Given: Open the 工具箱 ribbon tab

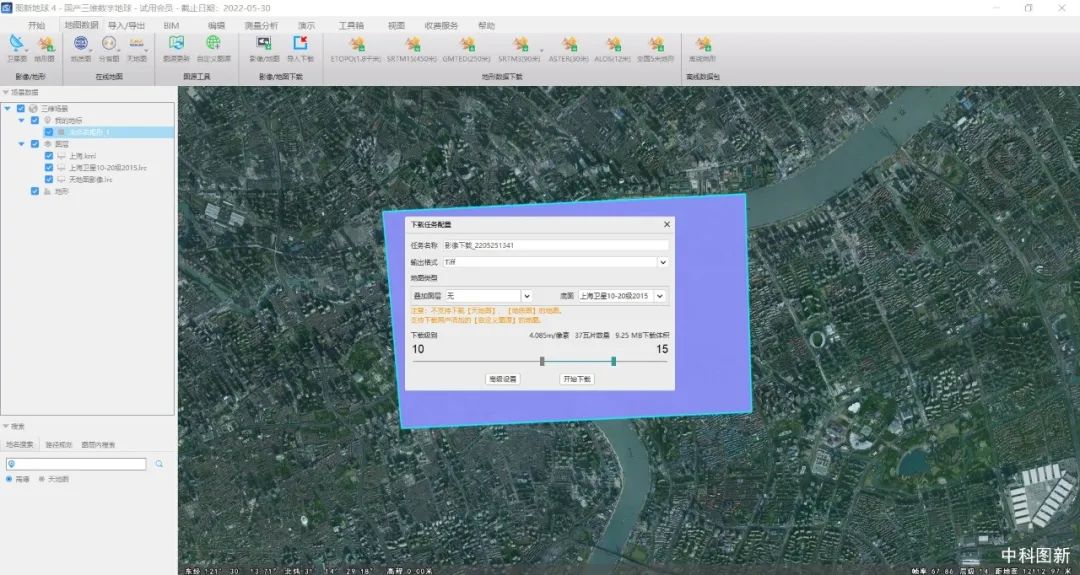Looking at the screenshot, I should coord(351,25).
